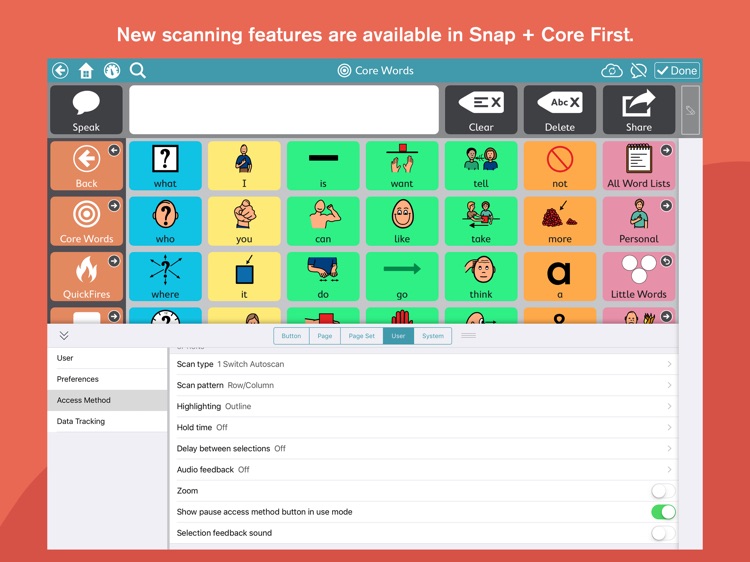Image resolution: width=750 pixels, height=562 pixels.
Task: Select the 'is' symbol tile
Action: [323, 166]
